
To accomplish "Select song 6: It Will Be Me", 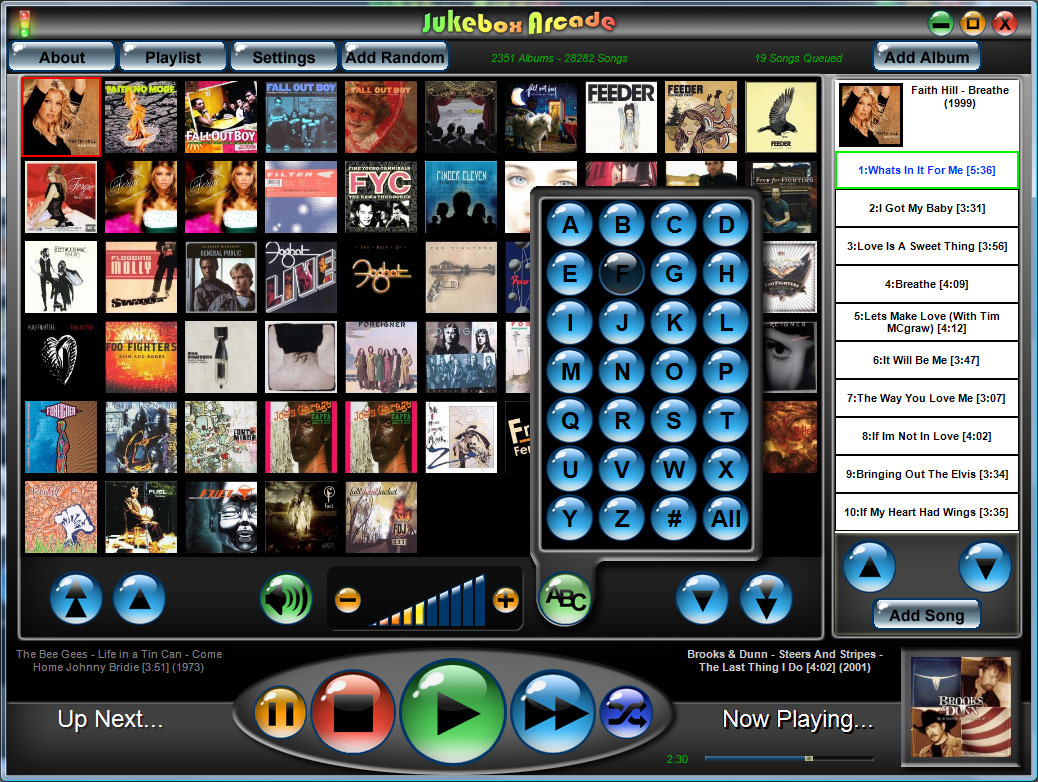I will [927, 360].
